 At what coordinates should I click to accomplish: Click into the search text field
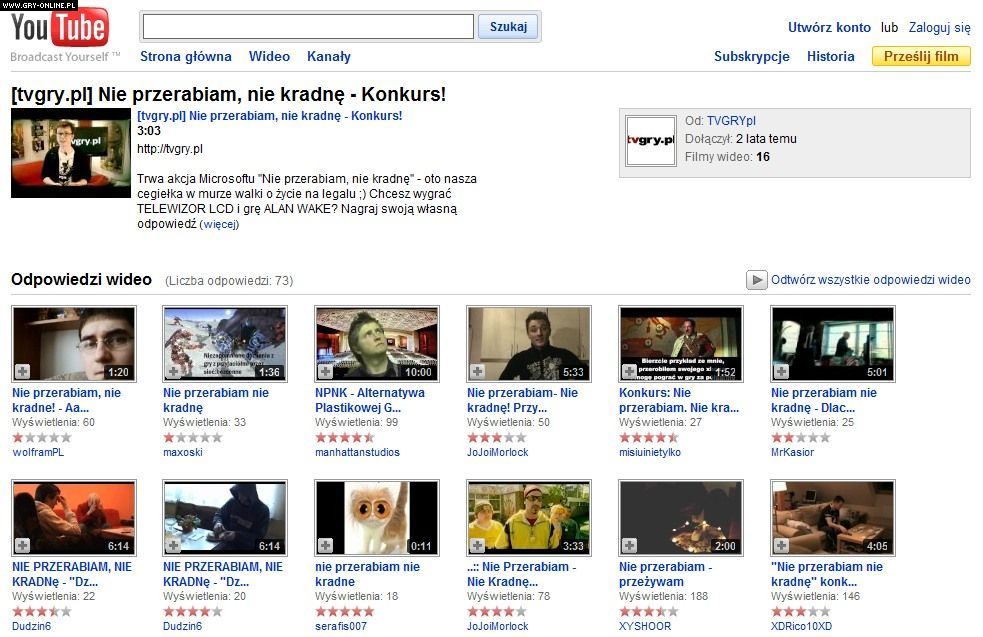[x=307, y=27]
